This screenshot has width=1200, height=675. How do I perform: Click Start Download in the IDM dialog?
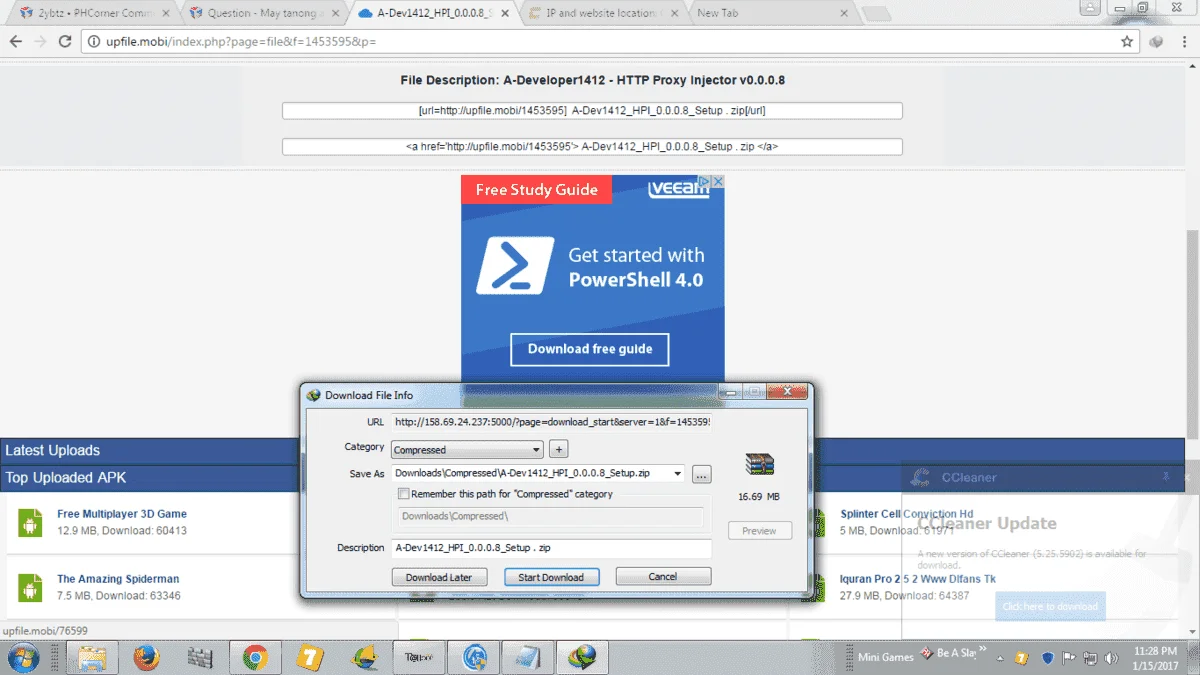tap(551, 577)
